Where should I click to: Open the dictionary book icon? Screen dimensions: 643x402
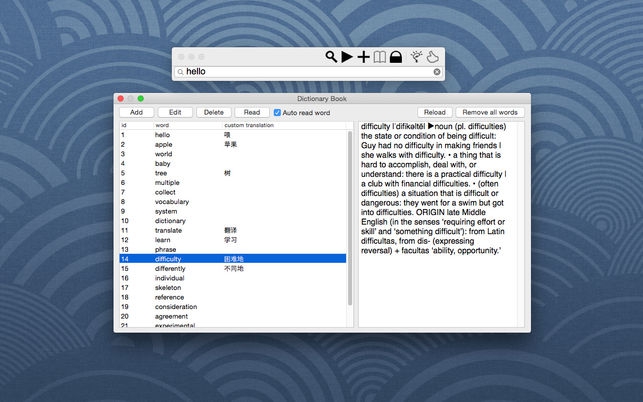click(380, 57)
